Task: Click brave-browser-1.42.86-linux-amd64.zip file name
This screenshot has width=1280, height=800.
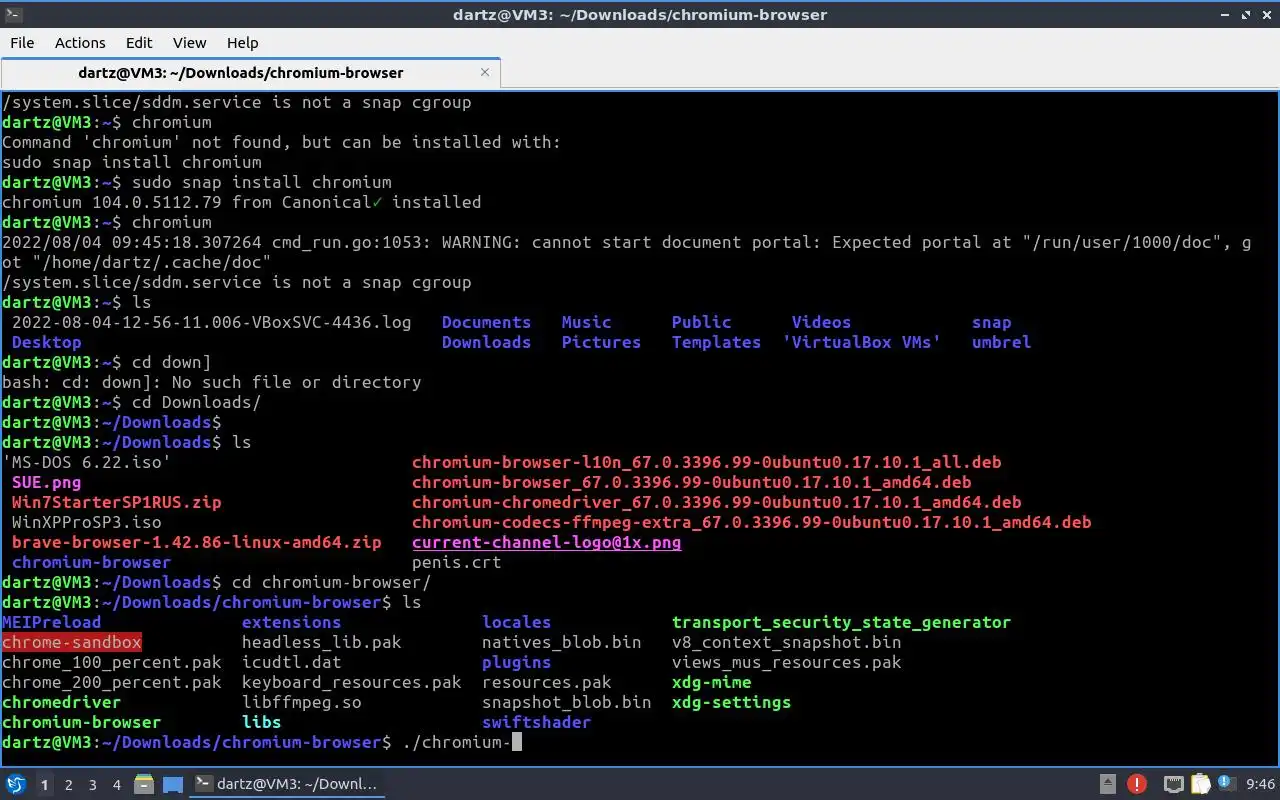Action: tap(197, 542)
